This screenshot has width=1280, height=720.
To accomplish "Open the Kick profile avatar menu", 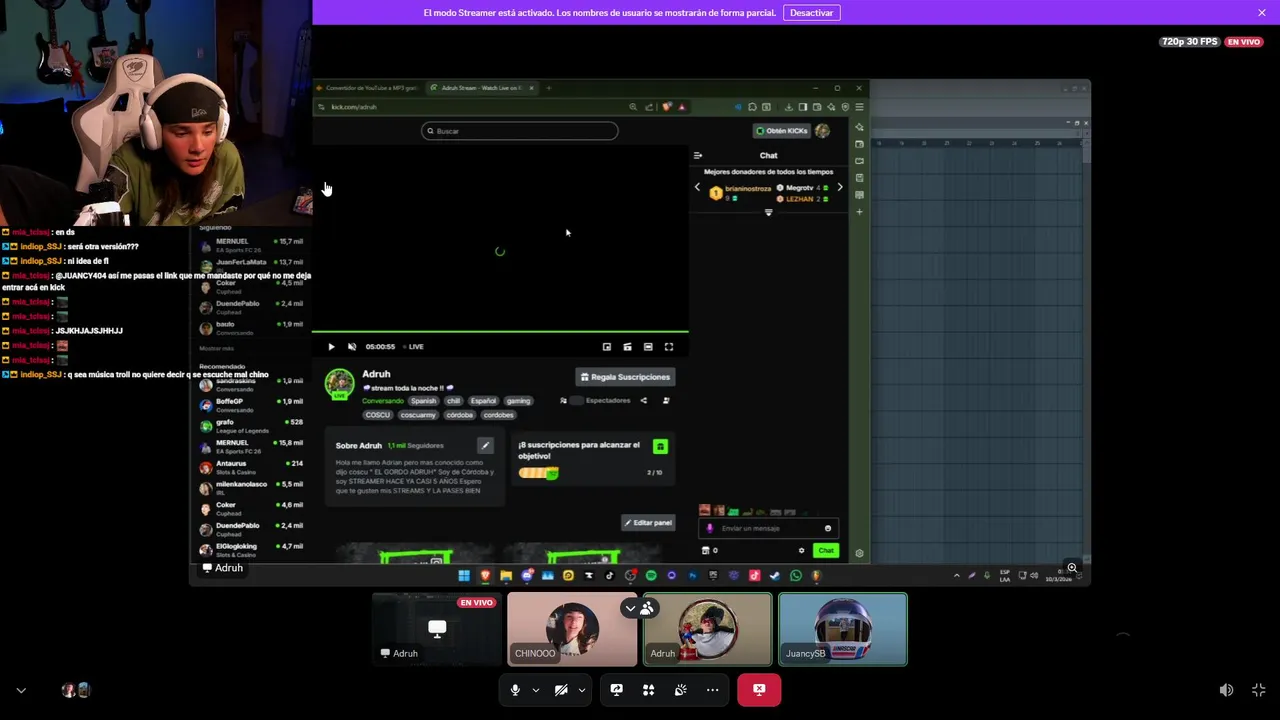I will 822,131.
